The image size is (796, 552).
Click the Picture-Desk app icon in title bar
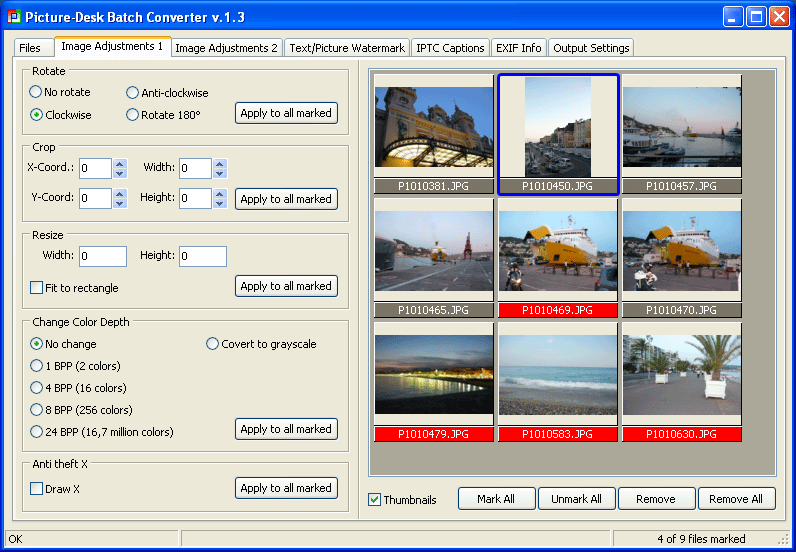pos(13,17)
